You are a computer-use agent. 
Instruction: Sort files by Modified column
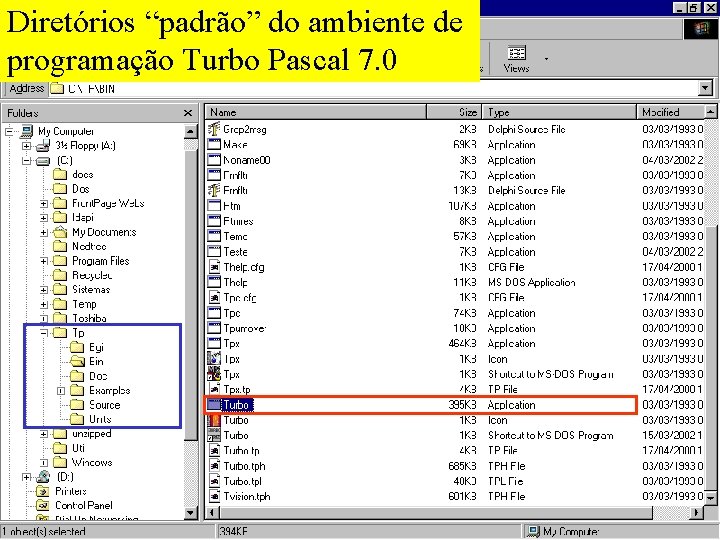[x=670, y=112]
